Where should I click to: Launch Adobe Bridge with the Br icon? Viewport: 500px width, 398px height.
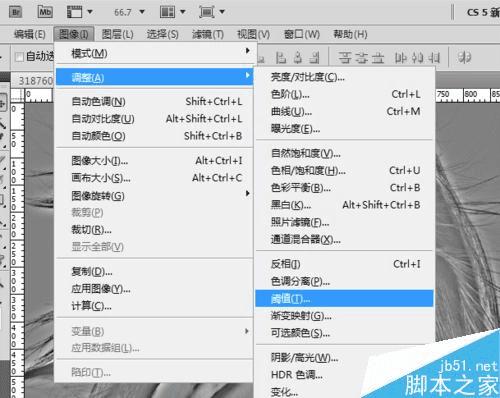pyautogui.click(x=16, y=12)
